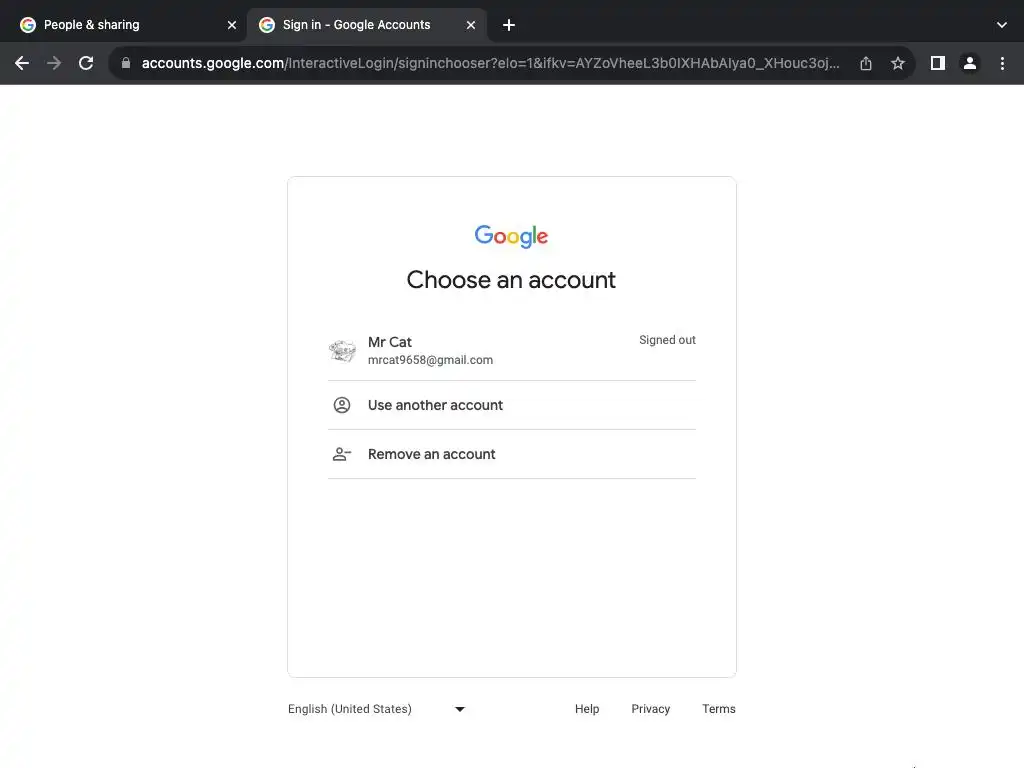Open the Chrome profile avatar icon
The image size is (1024, 768).
pos(969,63)
